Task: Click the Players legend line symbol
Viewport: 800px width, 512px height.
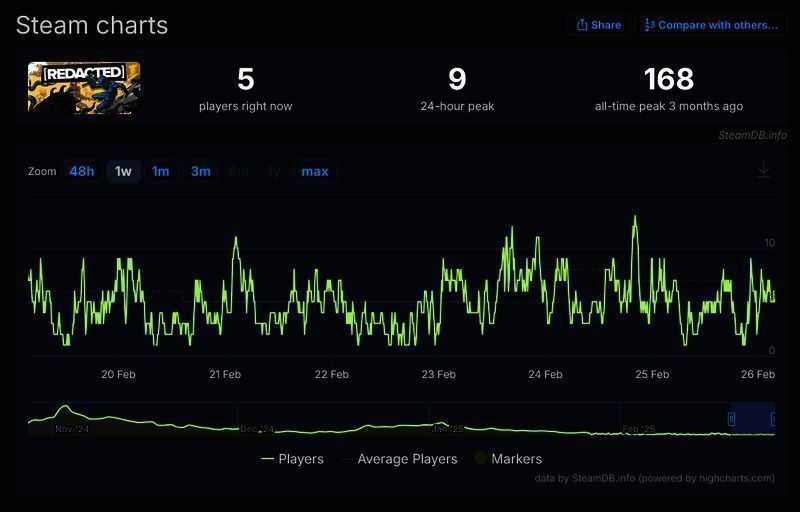Action: (267, 459)
